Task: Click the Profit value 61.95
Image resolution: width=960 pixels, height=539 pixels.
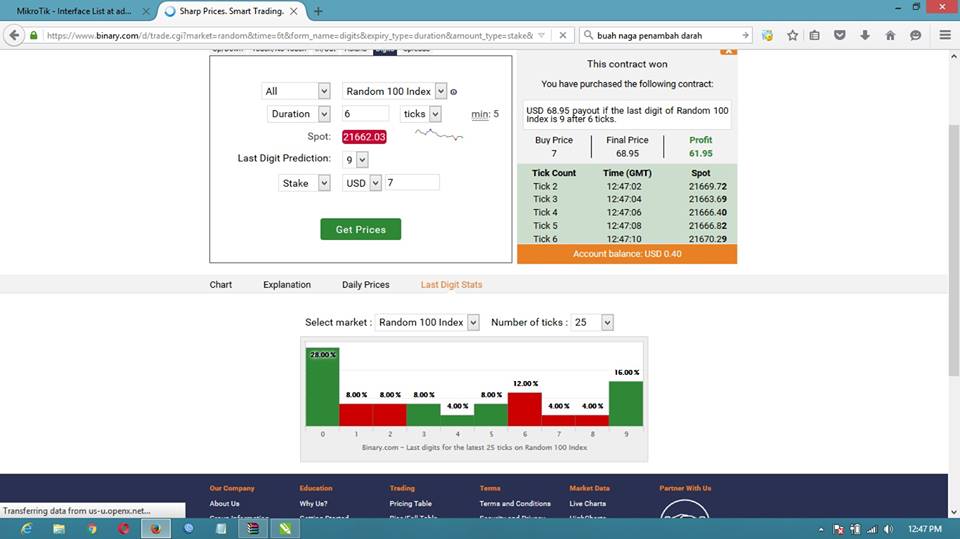Action: point(700,153)
